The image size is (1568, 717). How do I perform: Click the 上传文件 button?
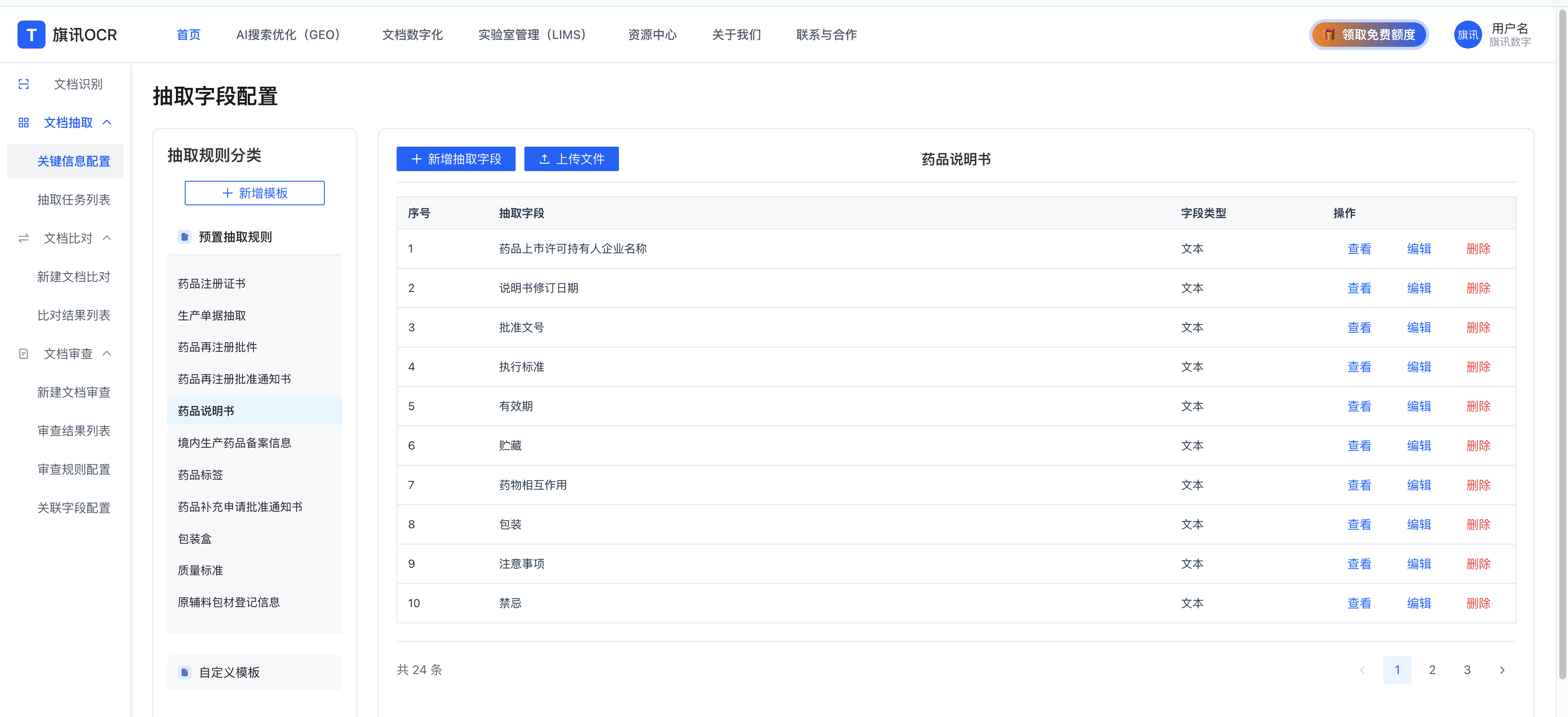click(x=571, y=159)
